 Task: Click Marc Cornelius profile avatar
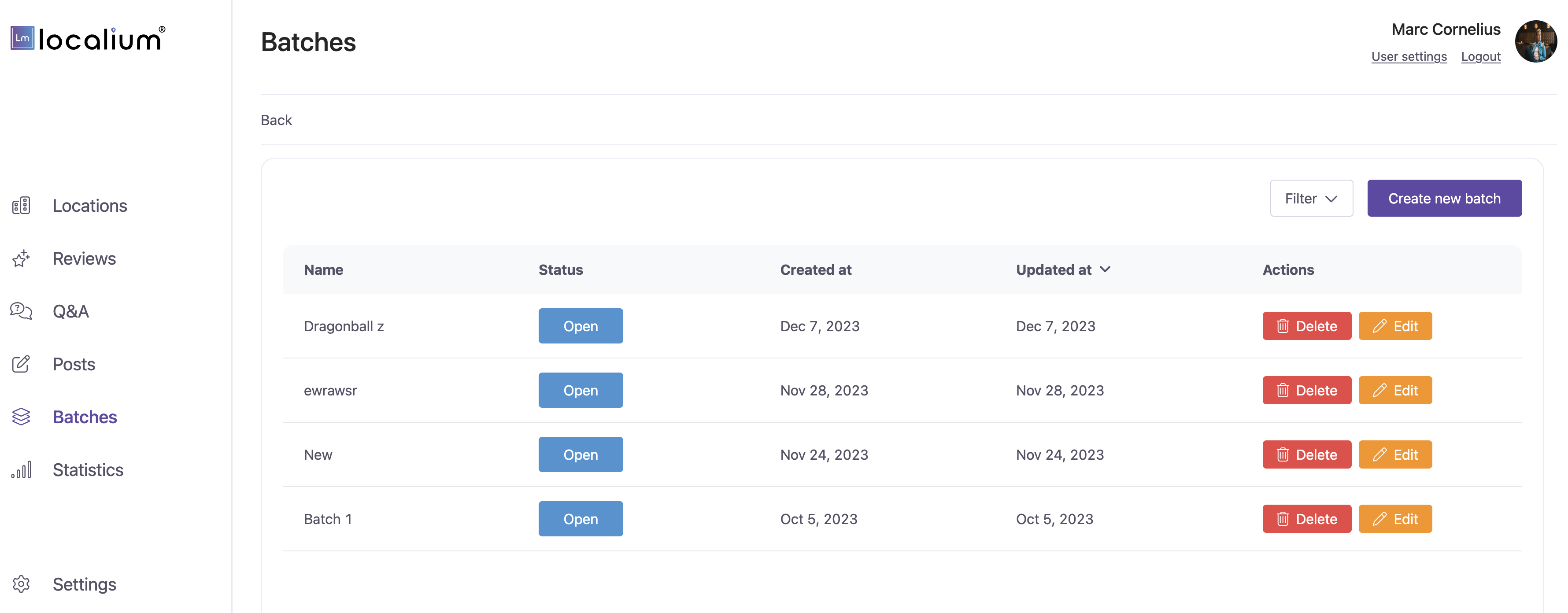tap(1535, 41)
